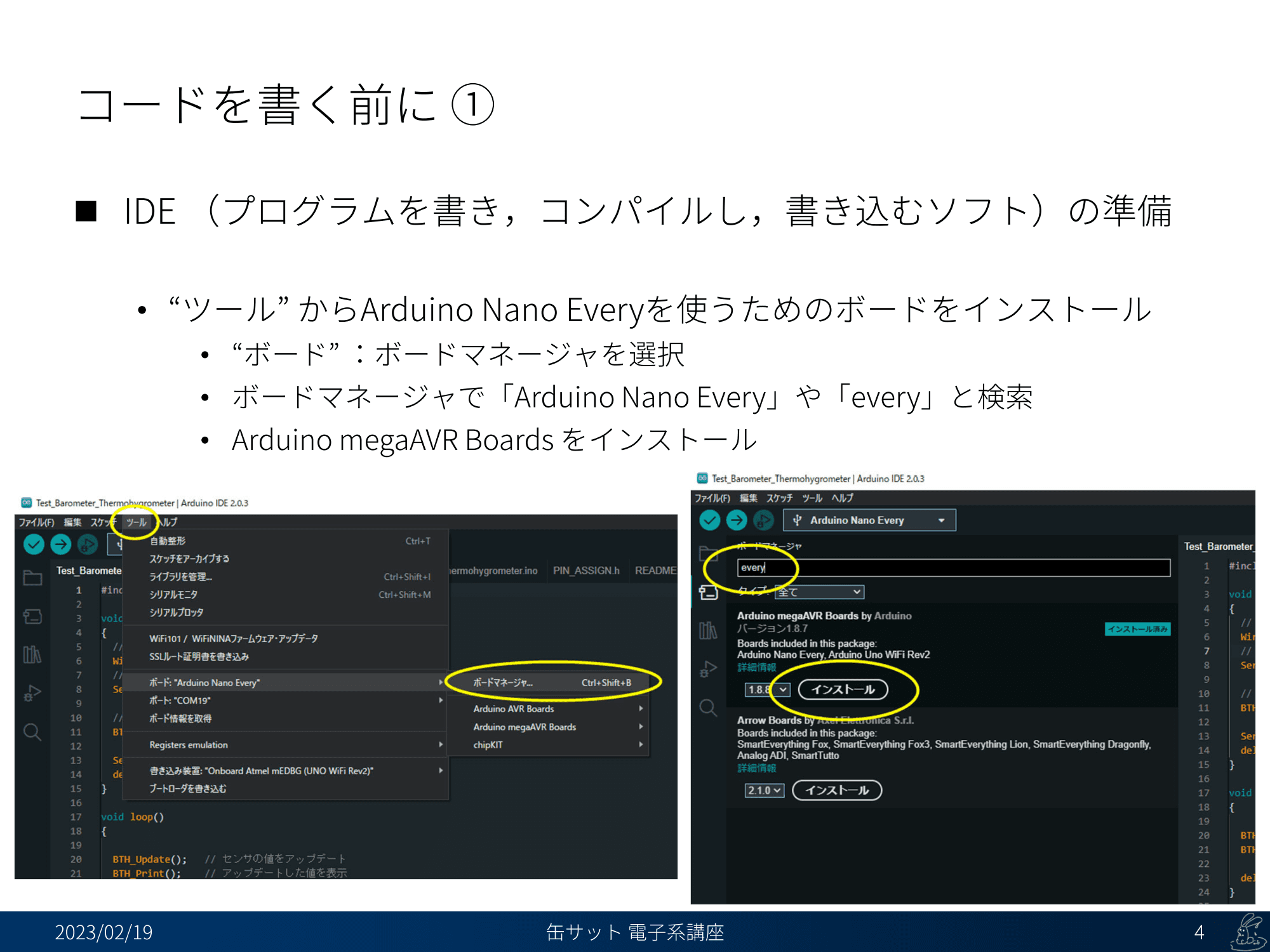Screen dimensions: 1270x952
Task: Open ファイル(F) menu in right IDE window
Action: pyautogui.click(x=712, y=498)
